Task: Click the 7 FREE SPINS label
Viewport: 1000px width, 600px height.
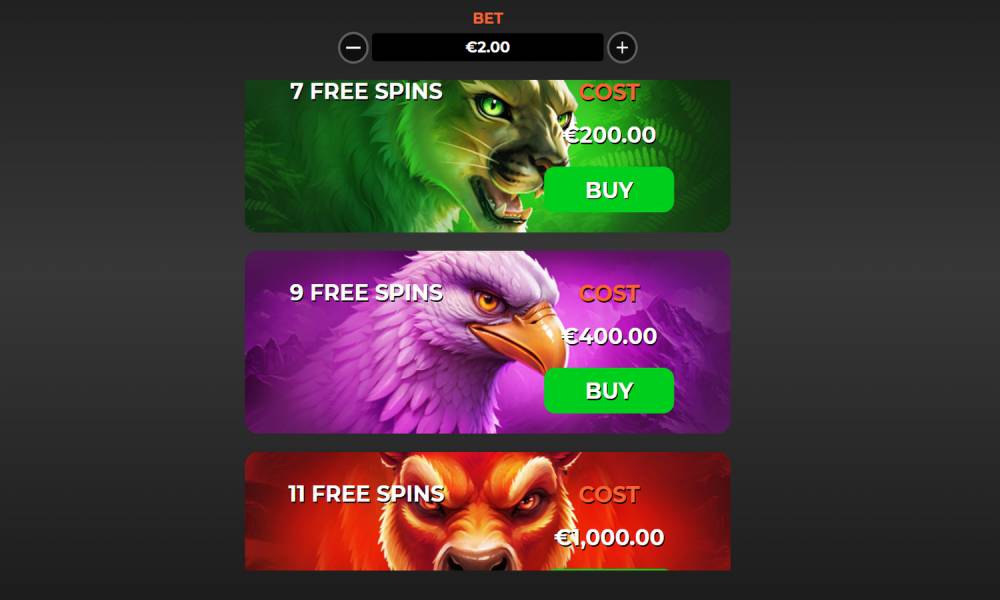Action: 366,91
